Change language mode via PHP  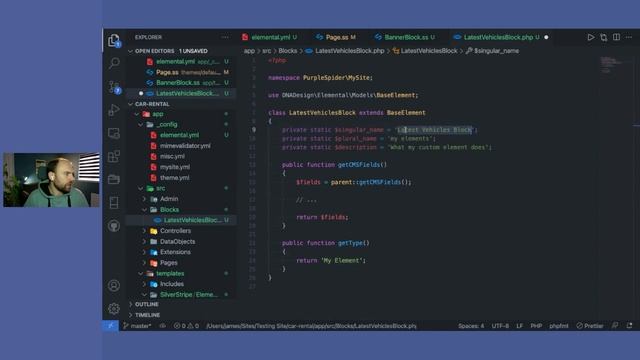point(536,326)
